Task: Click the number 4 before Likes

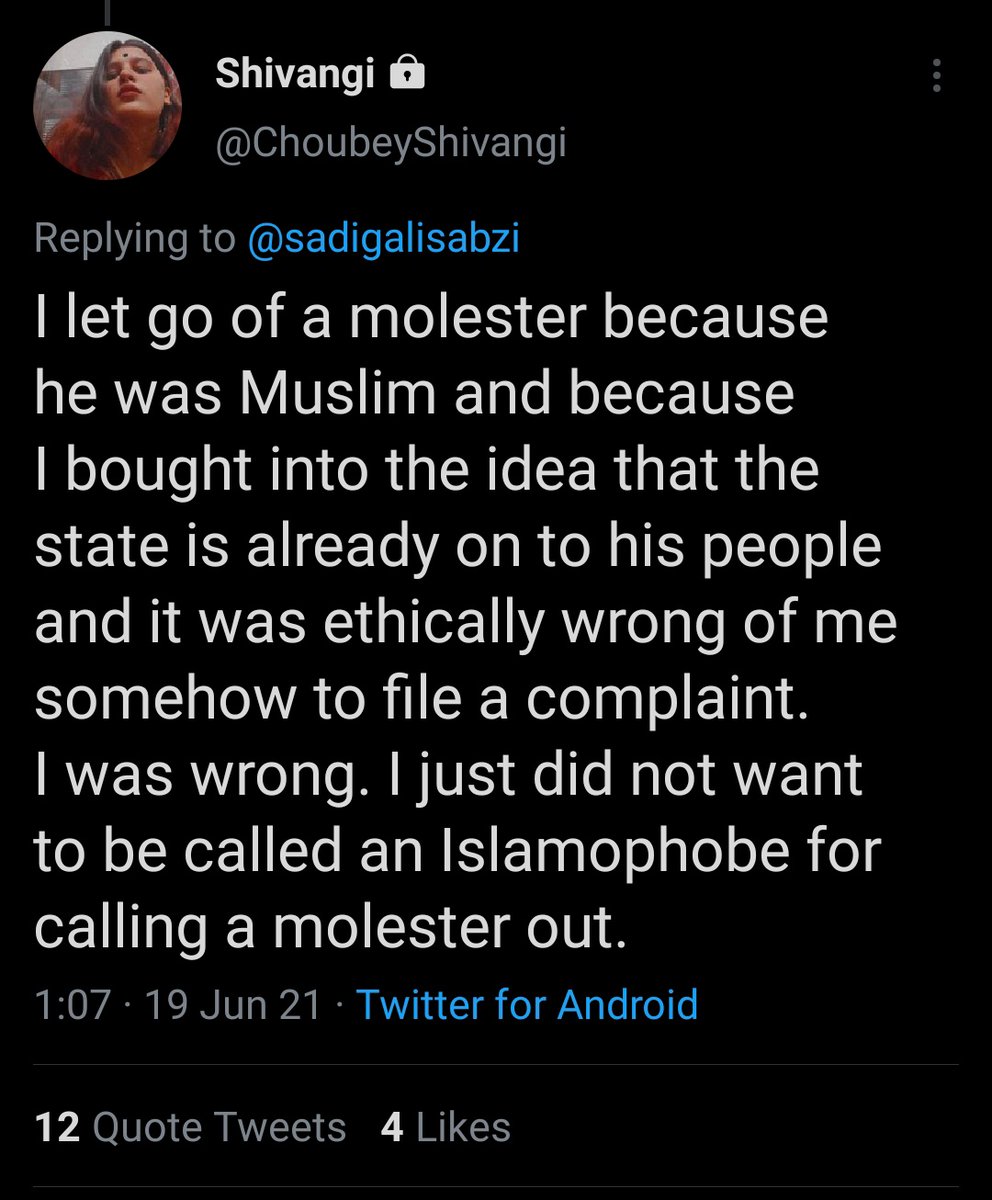Action: click(x=392, y=1128)
